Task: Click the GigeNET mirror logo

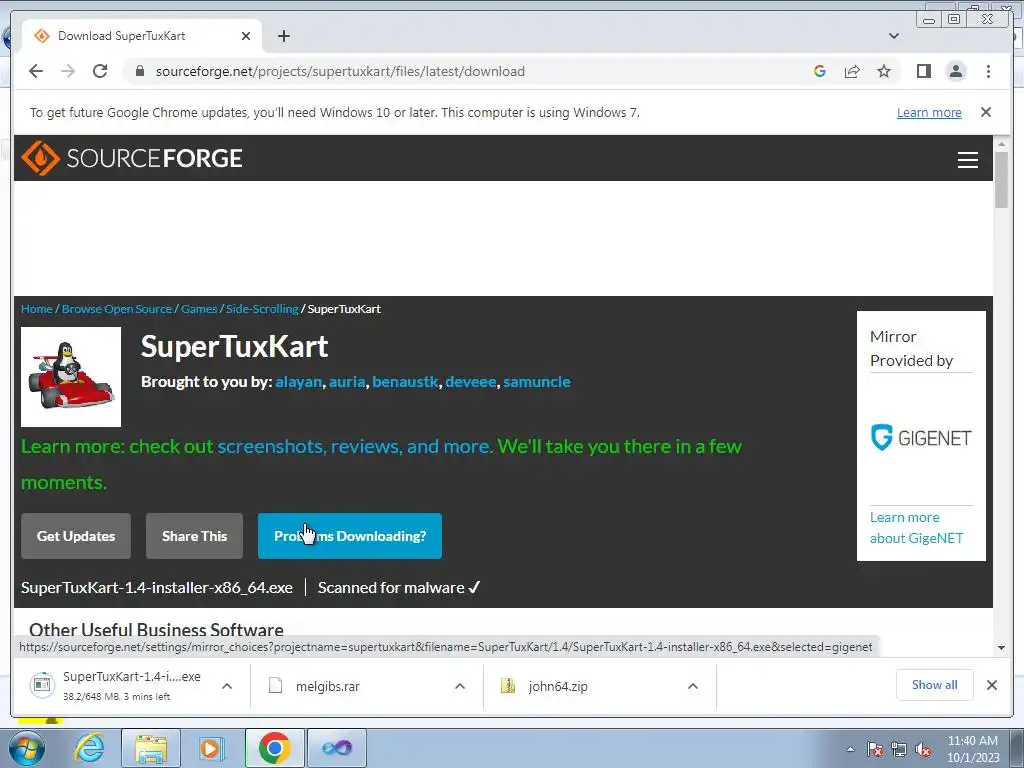Action: pos(921,438)
